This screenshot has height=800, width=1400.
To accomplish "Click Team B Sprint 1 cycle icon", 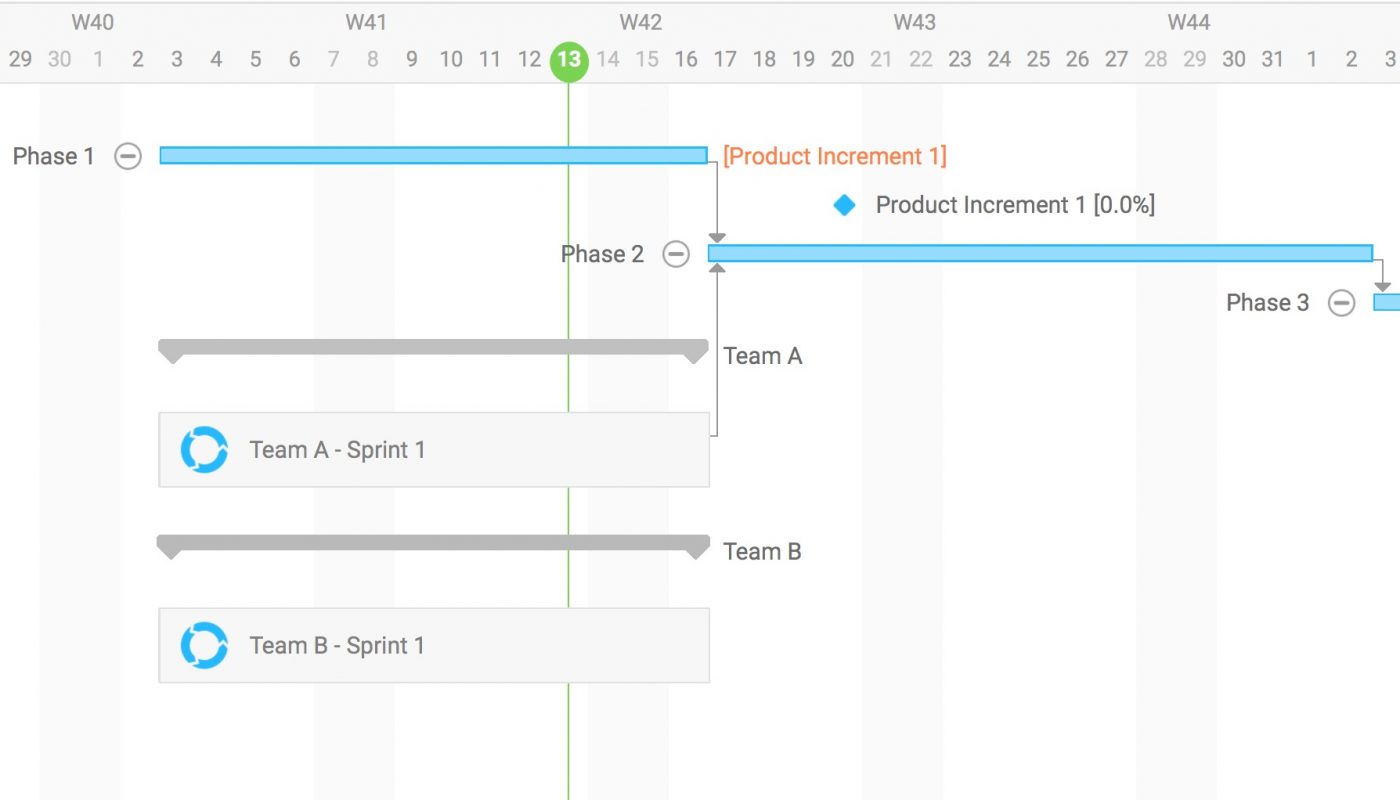I will [204, 645].
